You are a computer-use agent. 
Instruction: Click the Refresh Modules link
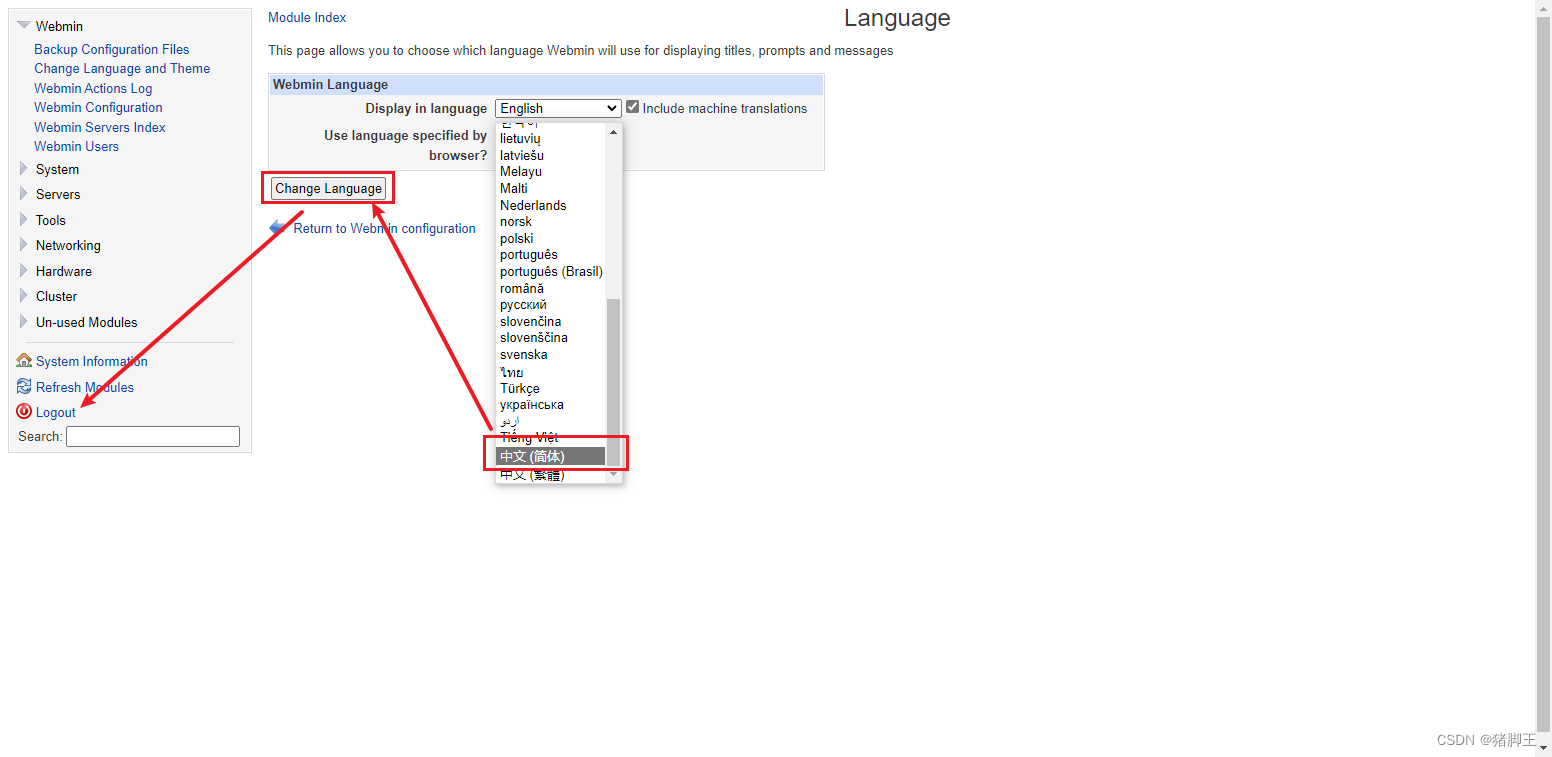click(x=85, y=387)
